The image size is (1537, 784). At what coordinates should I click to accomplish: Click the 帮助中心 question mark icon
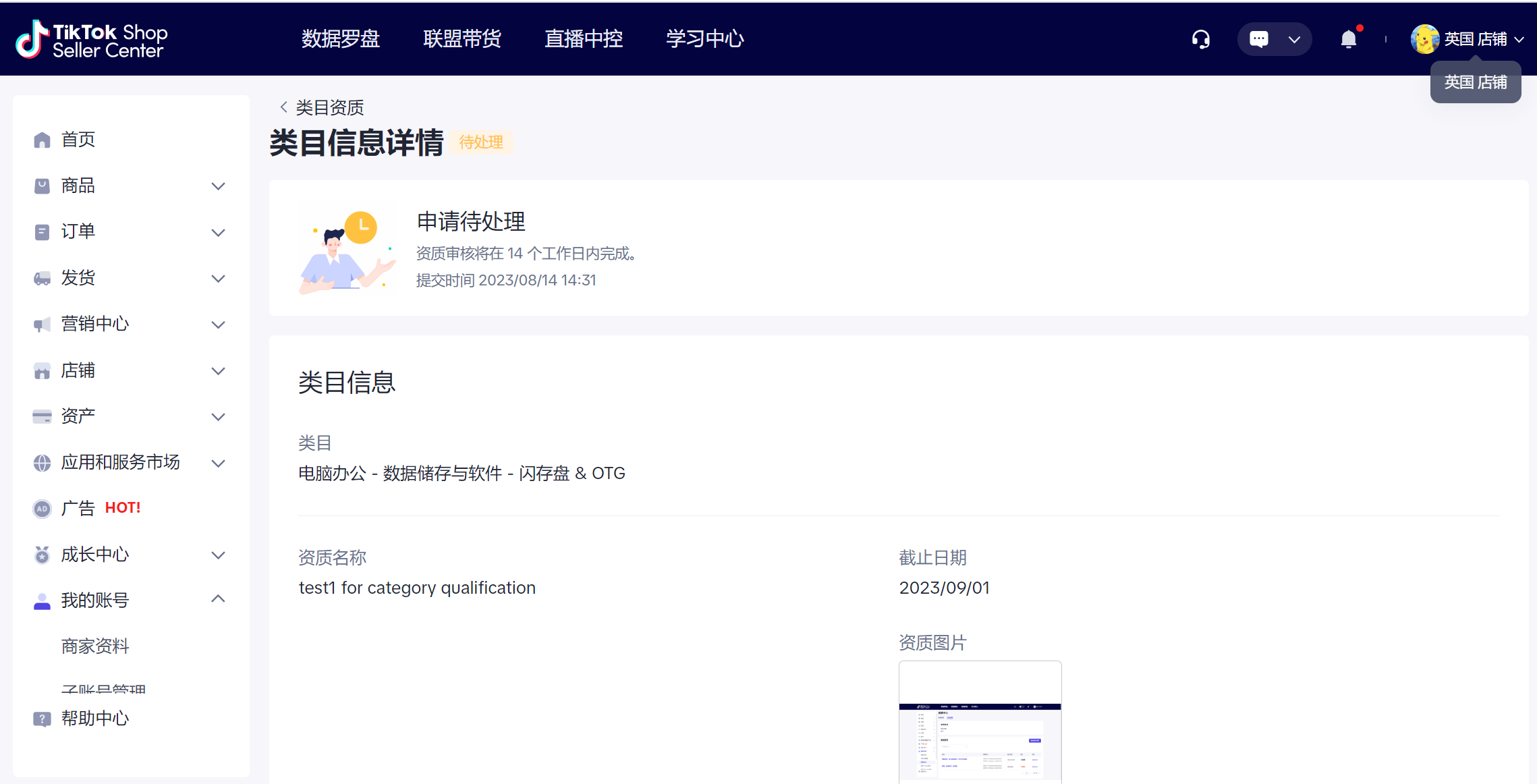42,719
